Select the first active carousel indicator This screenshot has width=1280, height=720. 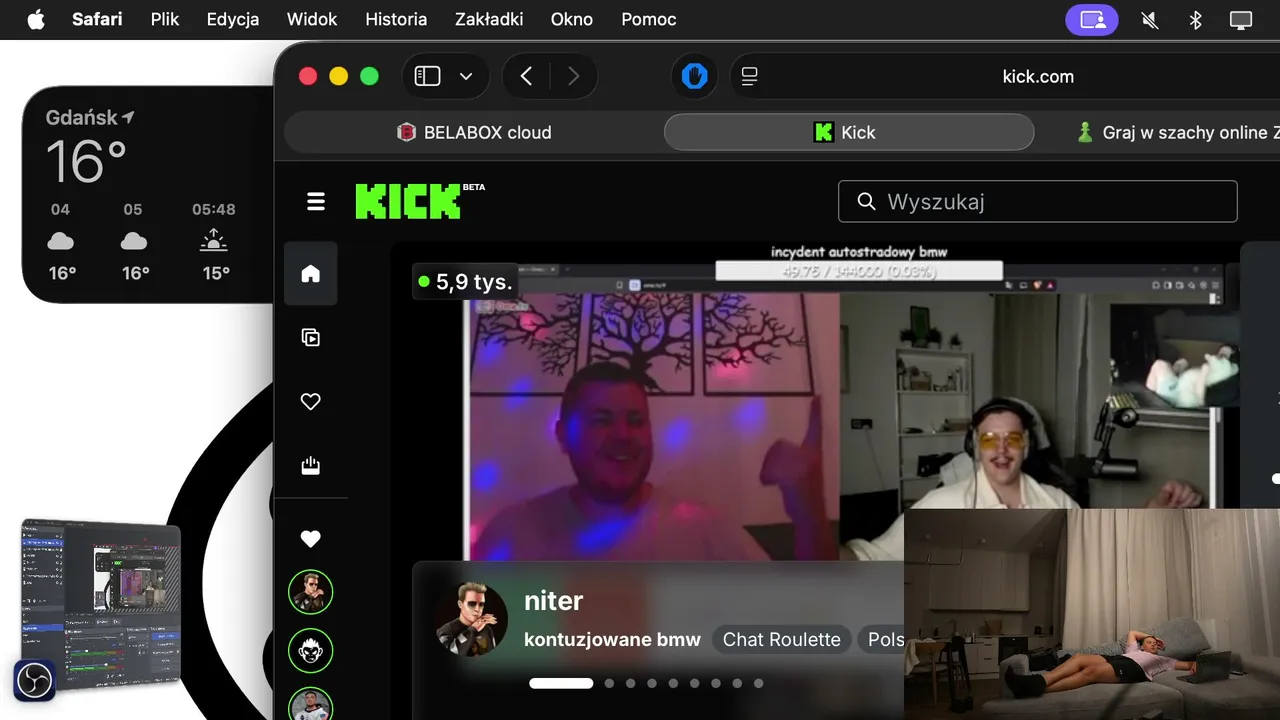point(561,684)
